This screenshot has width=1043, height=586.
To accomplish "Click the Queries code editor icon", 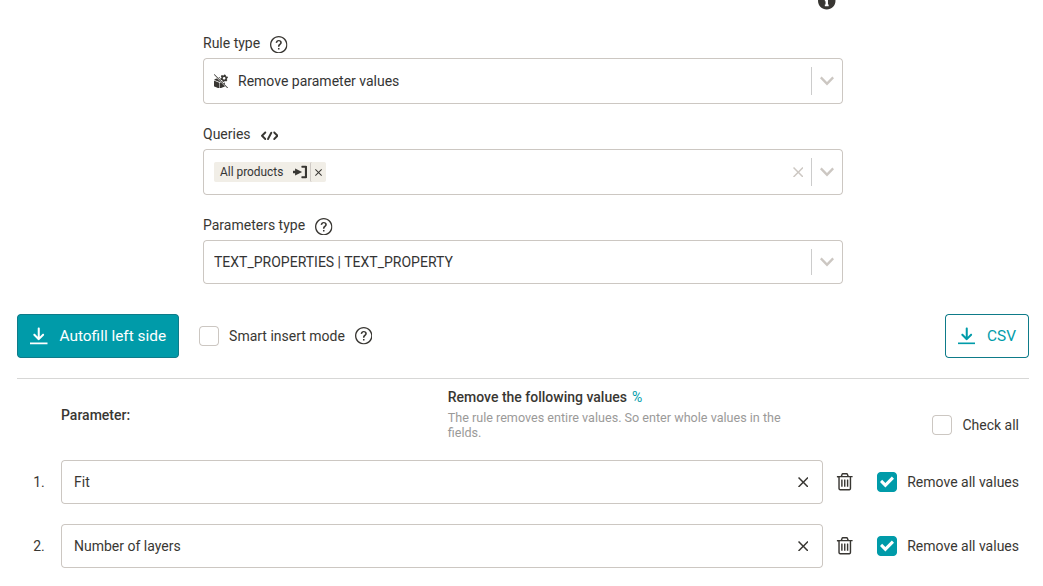I will coord(269,136).
